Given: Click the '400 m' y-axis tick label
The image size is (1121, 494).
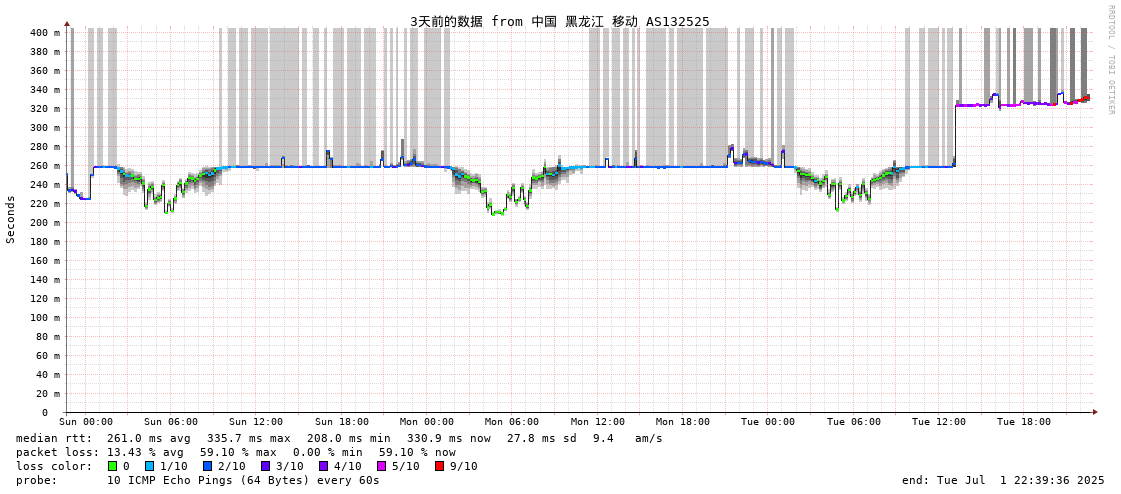Looking at the screenshot, I should point(45,33).
